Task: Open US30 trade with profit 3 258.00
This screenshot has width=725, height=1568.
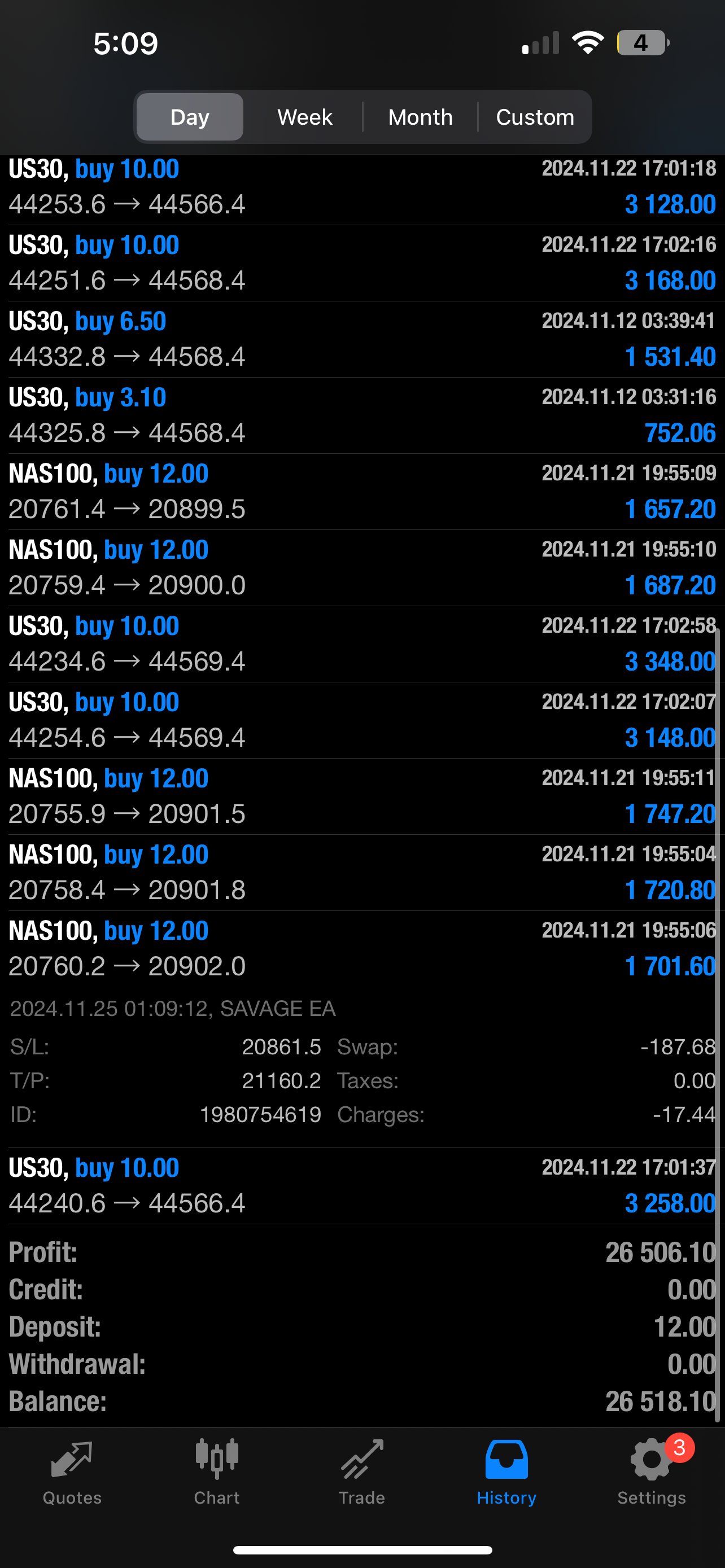Action: click(x=362, y=1185)
